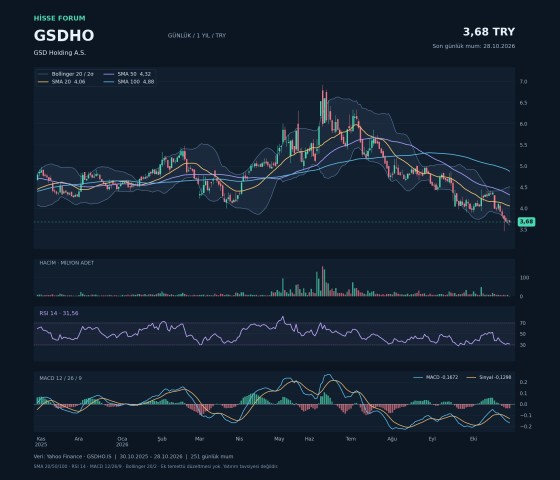Click the 4.0 price axis label
The height and width of the screenshot is (480, 560).
coord(523,208)
